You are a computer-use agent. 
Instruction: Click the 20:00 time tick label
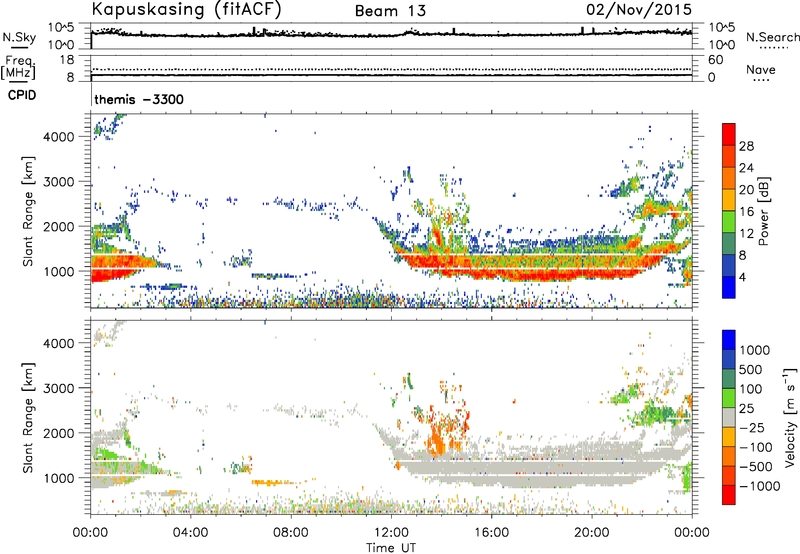591,533
